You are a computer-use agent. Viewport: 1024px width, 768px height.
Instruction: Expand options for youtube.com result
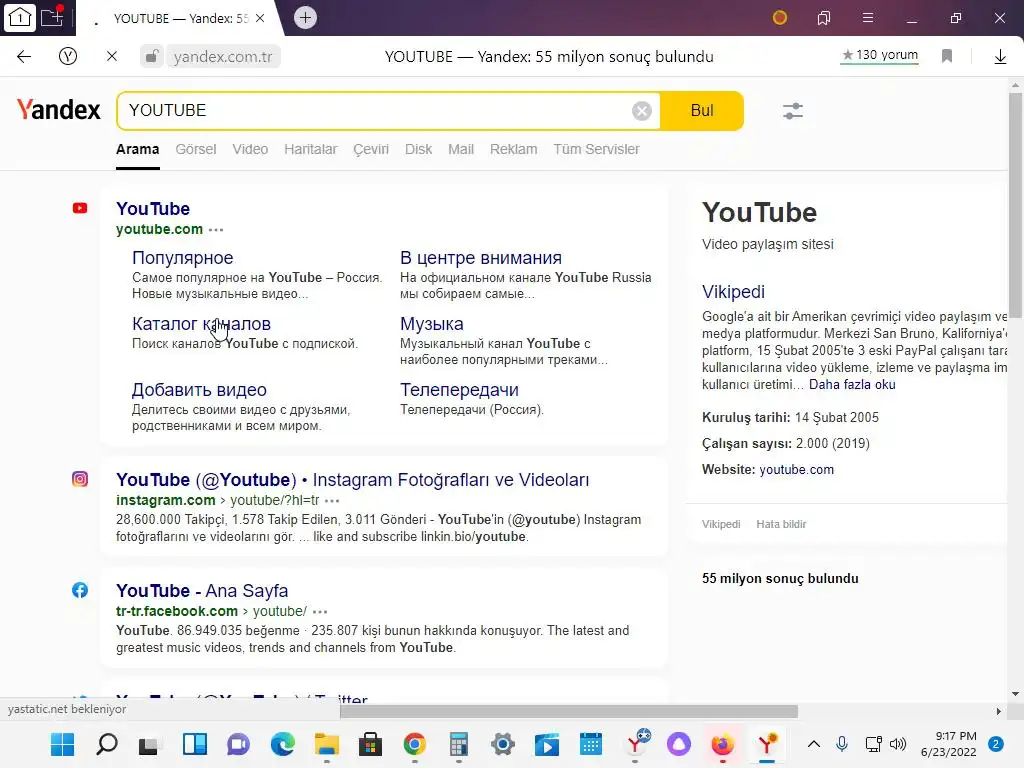216,230
